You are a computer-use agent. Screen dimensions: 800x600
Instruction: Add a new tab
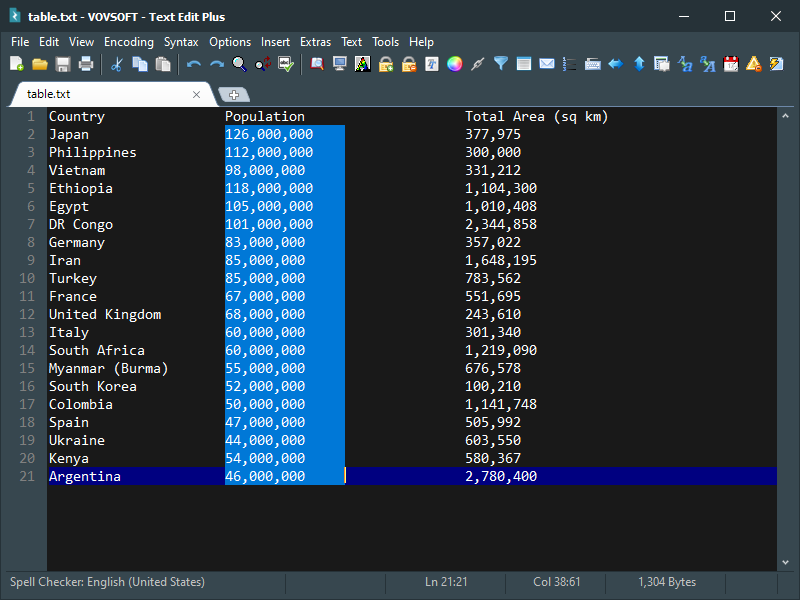(234, 94)
